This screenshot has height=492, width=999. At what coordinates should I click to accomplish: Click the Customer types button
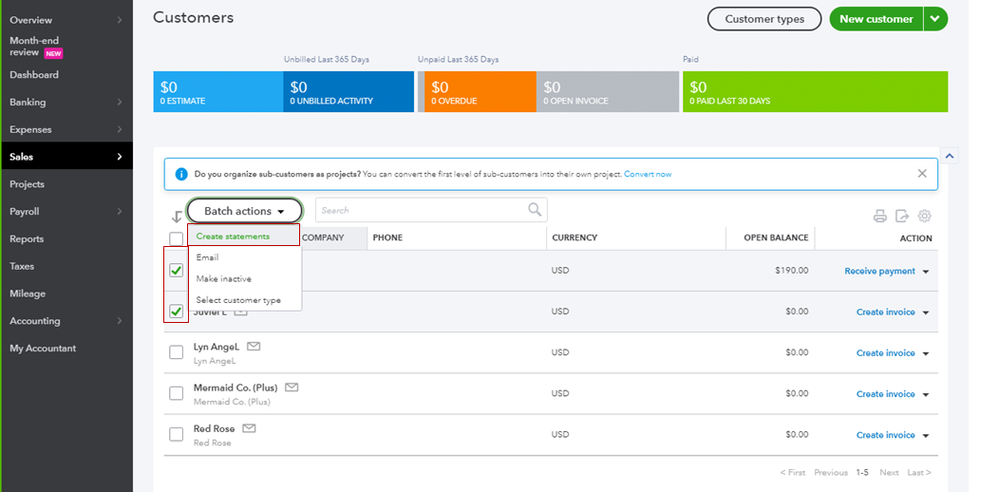[765, 19]
